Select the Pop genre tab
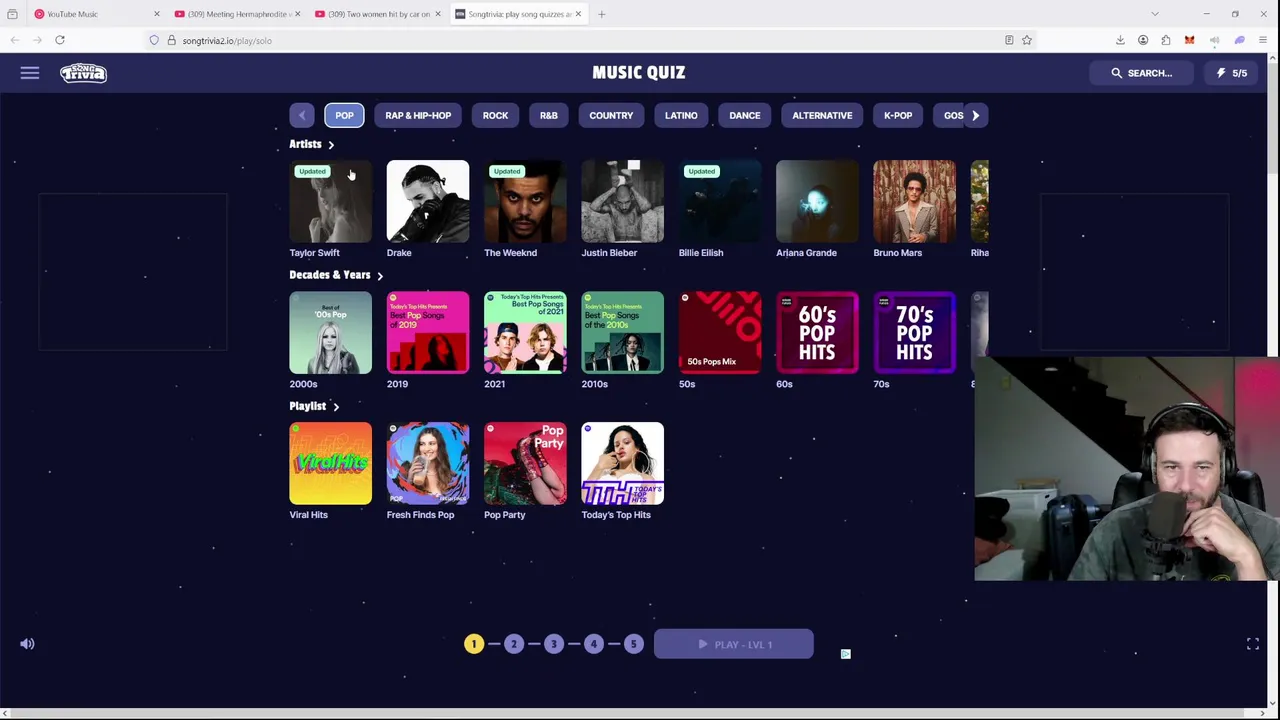 pyautogui.click(x=344, y=115)
